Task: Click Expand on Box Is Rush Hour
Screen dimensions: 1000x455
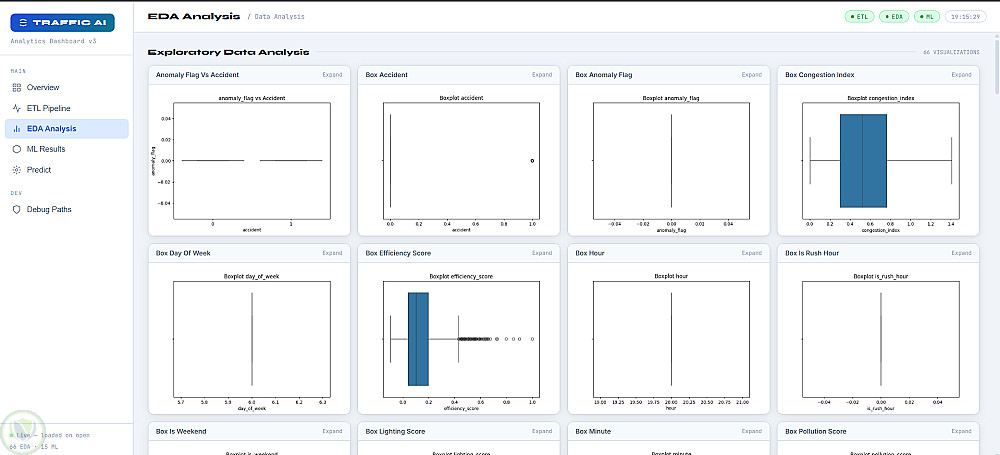Action: (x=961, y=253)
